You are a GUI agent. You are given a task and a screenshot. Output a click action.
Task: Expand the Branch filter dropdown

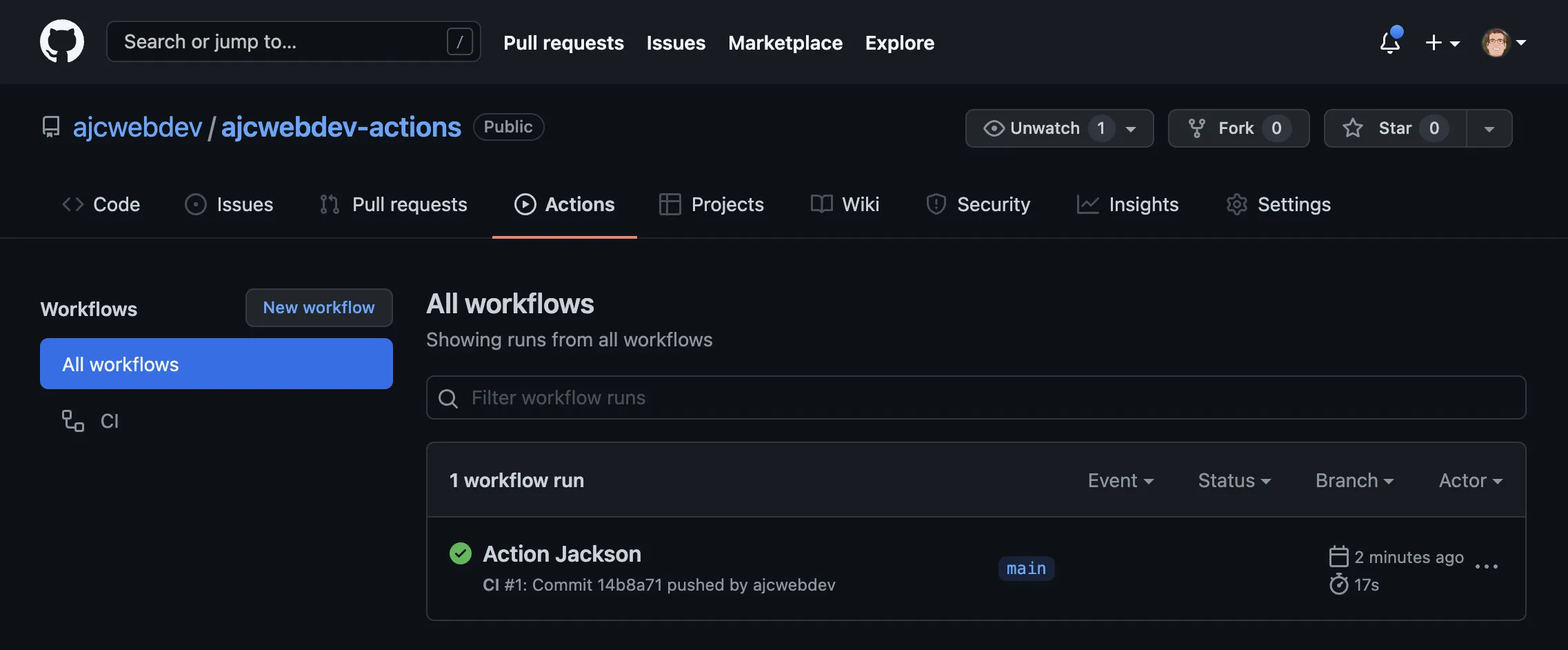pos(1354,480)
